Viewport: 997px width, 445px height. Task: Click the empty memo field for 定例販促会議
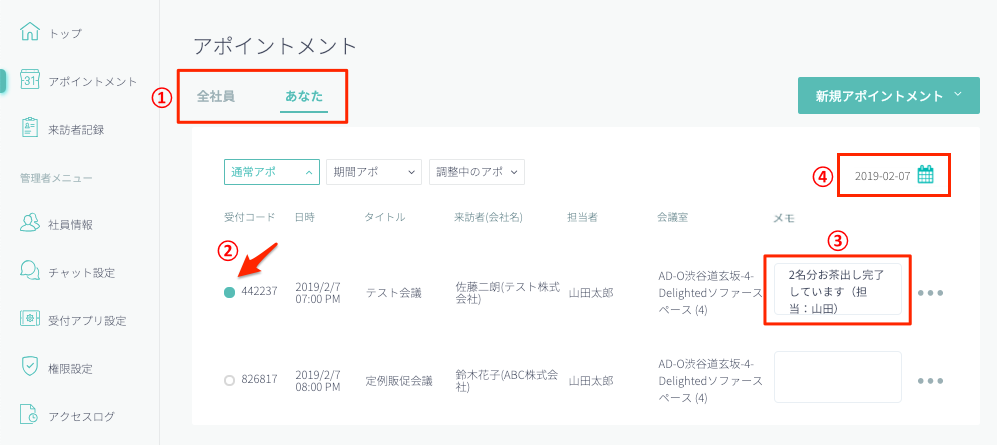pyautogui.click(x=837, y=378)
